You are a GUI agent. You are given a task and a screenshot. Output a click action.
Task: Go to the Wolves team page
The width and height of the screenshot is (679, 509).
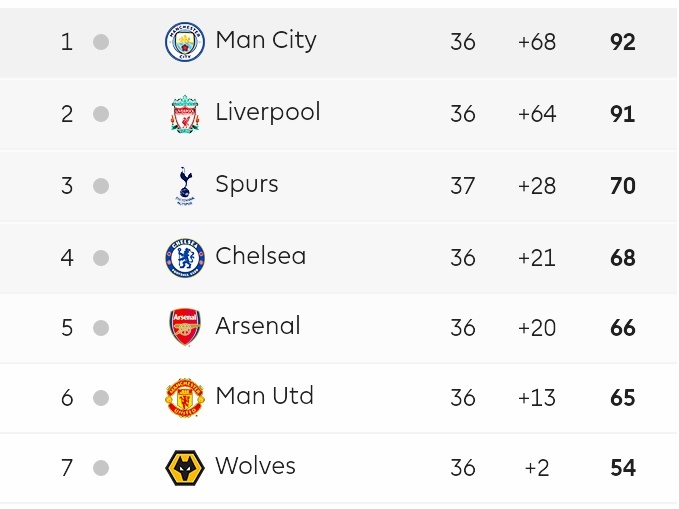(255, 466)
